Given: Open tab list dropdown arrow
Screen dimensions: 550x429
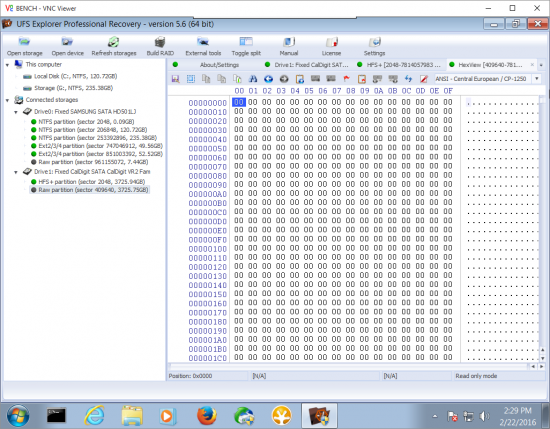Looking at the screenshot, I should click(541, 65).
